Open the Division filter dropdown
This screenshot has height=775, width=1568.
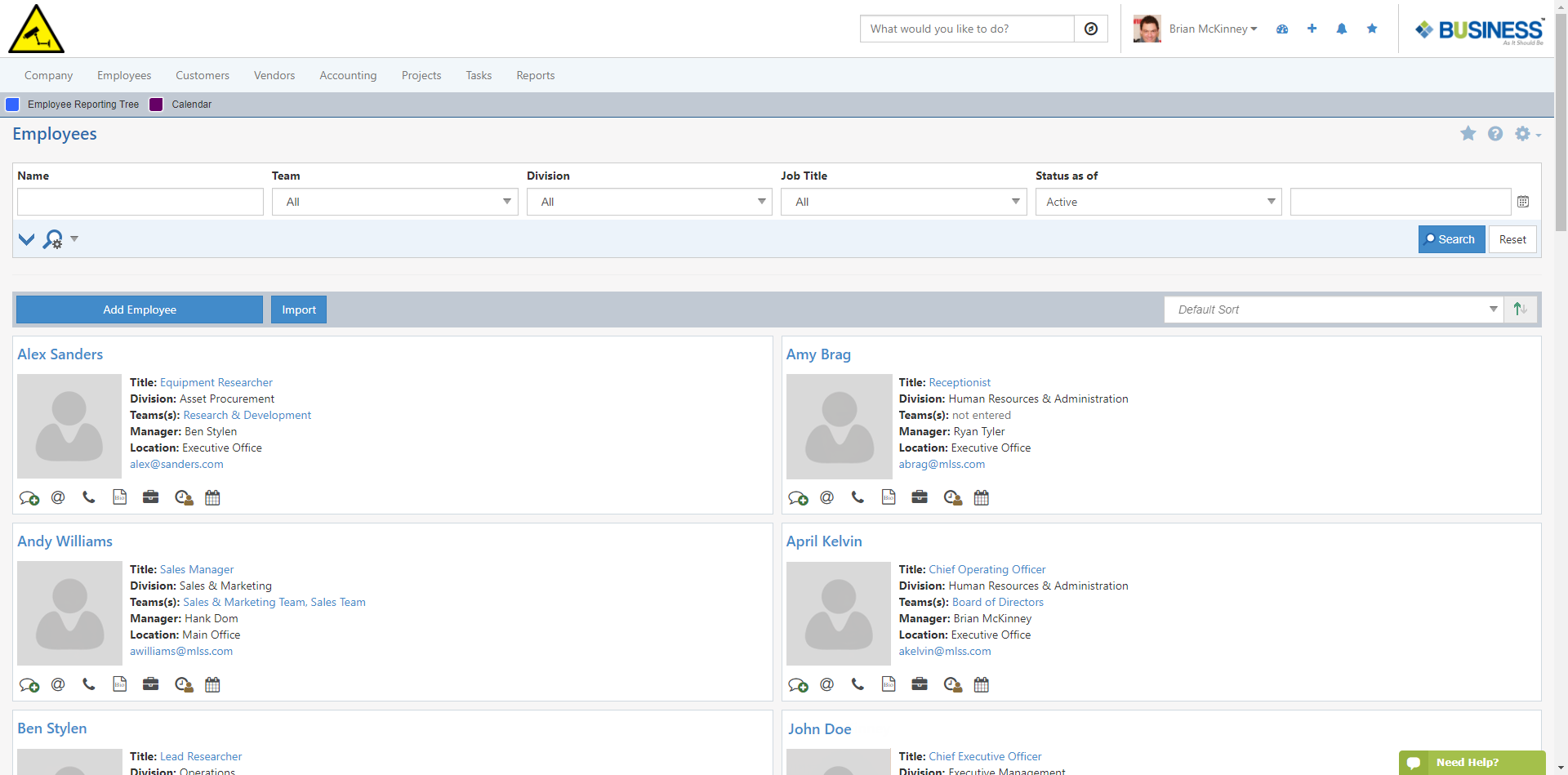[649, 202]
